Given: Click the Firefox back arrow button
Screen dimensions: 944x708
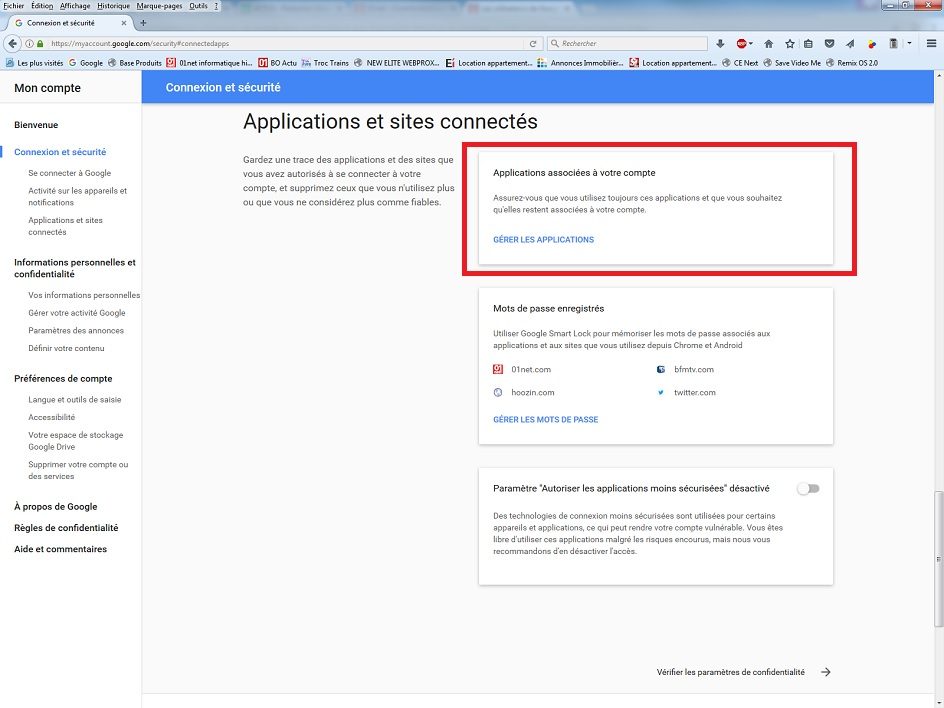Looking at the screenshot, I should click(x=12, y=44).
